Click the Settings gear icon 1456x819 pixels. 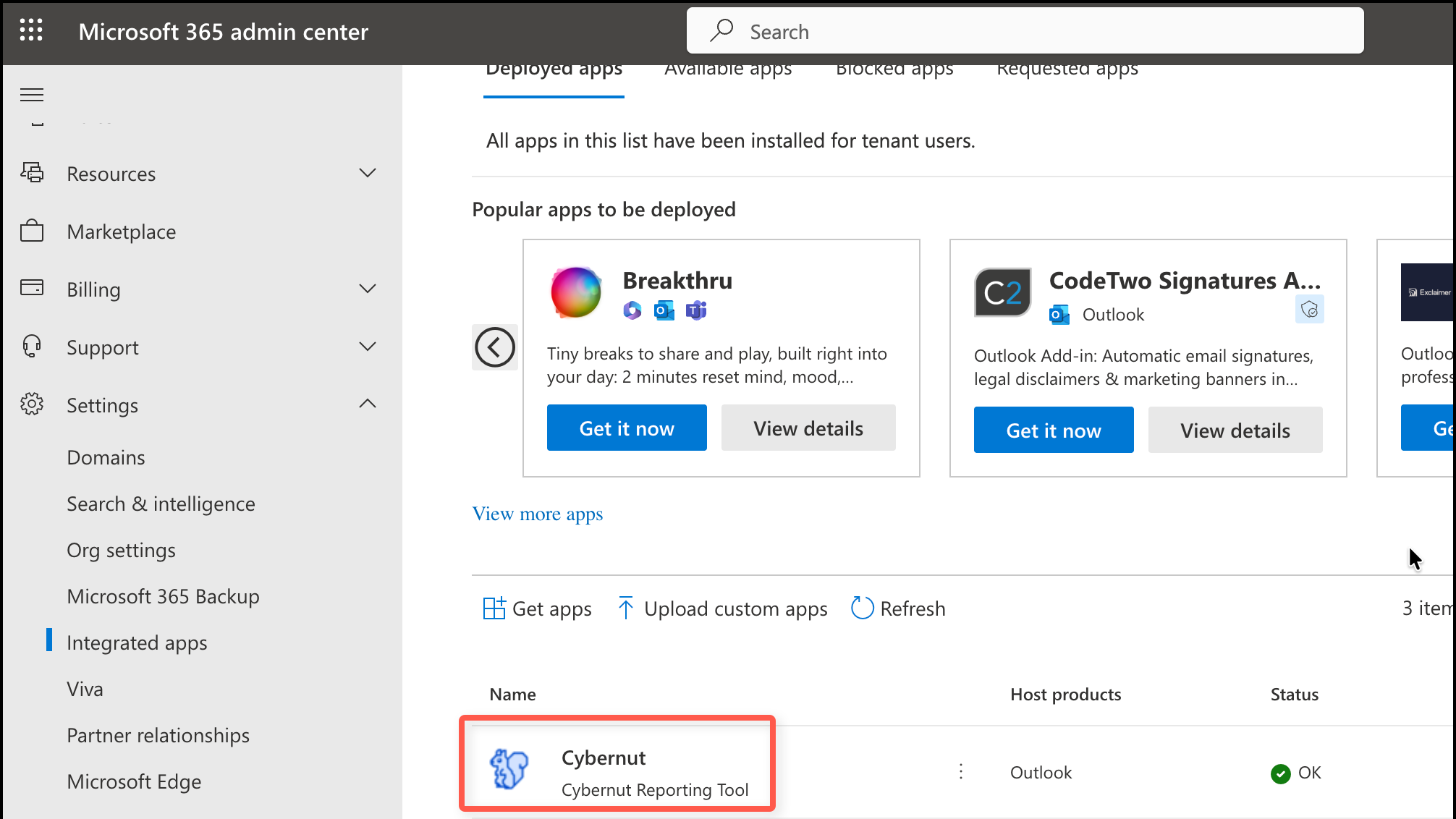[32, 404]
